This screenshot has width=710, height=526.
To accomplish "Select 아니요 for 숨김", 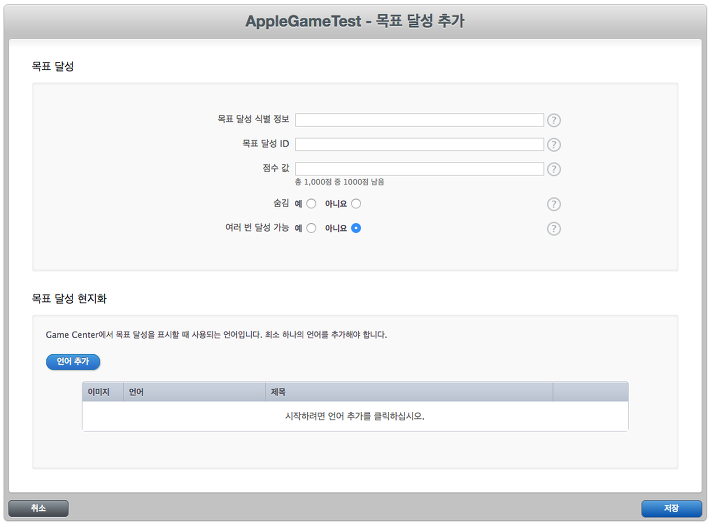I will pos(356,204).
